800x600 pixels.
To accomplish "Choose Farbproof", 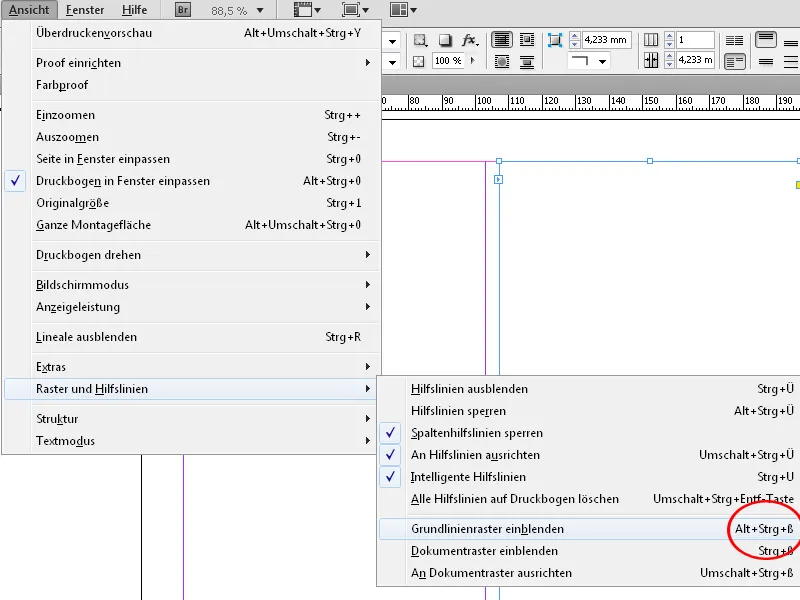I will point(192,85).
